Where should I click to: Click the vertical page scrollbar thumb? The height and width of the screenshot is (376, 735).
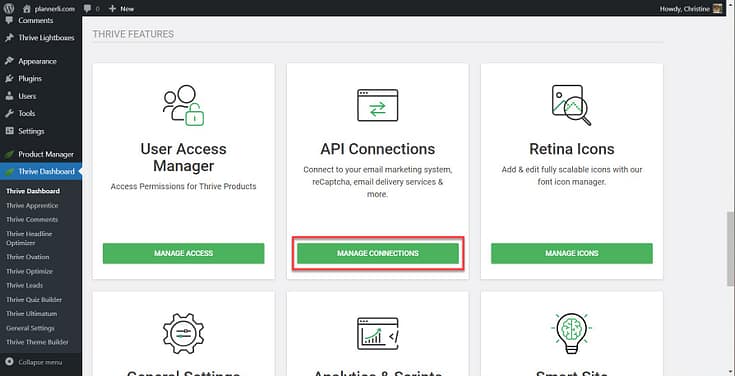(x=731, y=248)
